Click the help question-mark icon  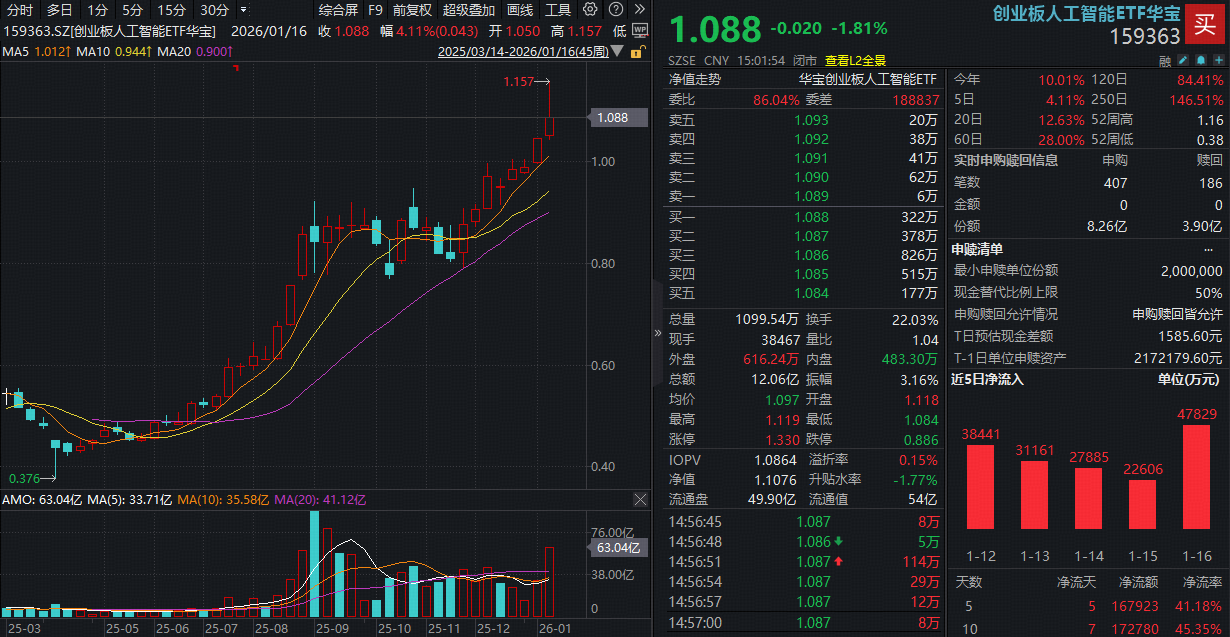[x=615, y=9]
